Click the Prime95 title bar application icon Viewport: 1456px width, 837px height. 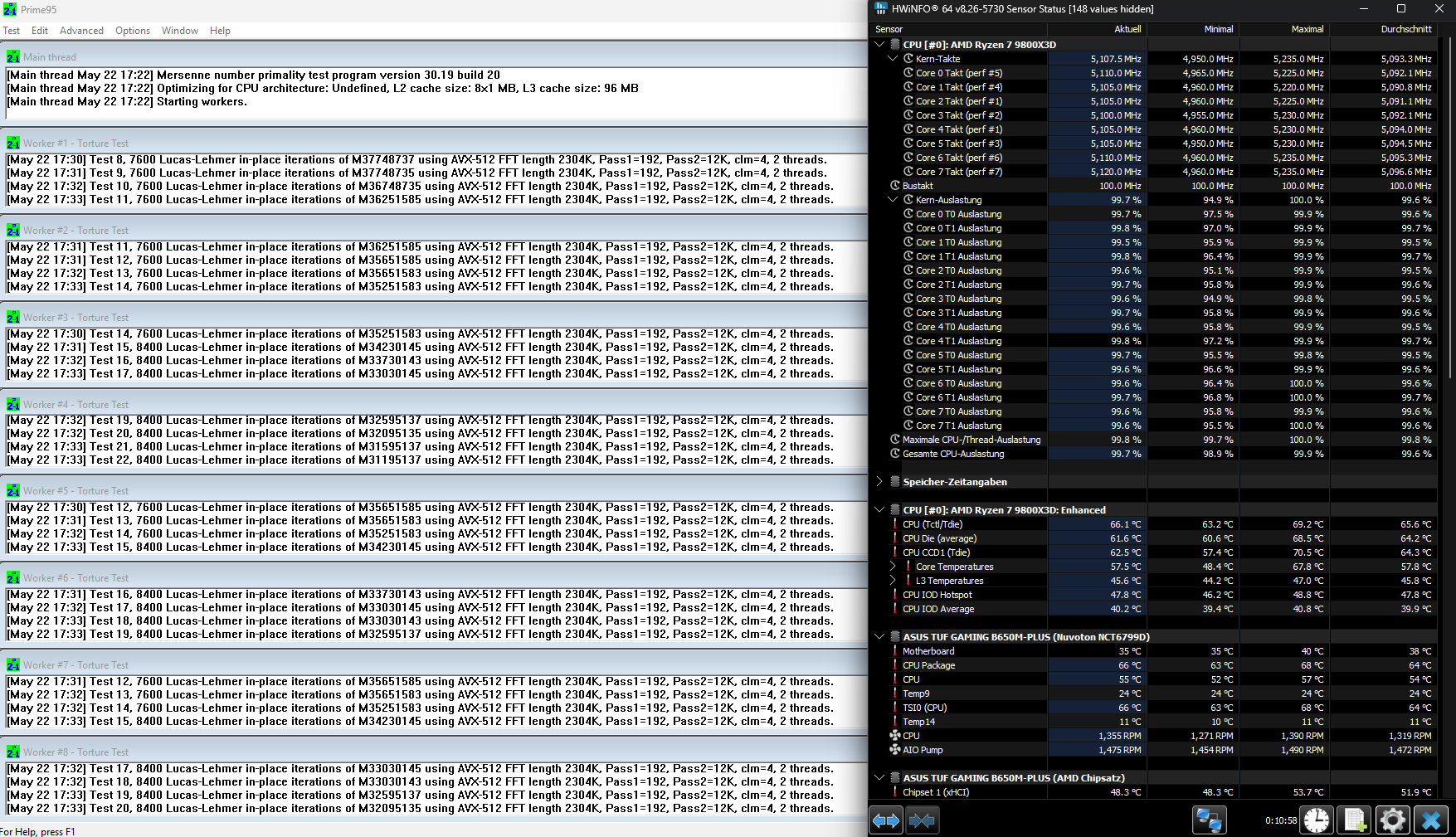pos(10,9)
